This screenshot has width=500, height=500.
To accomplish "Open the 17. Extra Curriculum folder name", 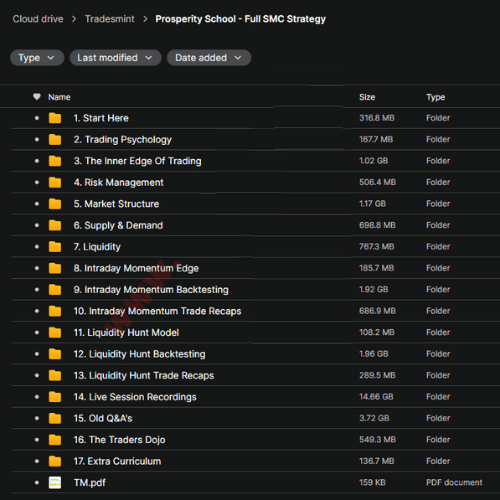I will click(x=117, y=461).
